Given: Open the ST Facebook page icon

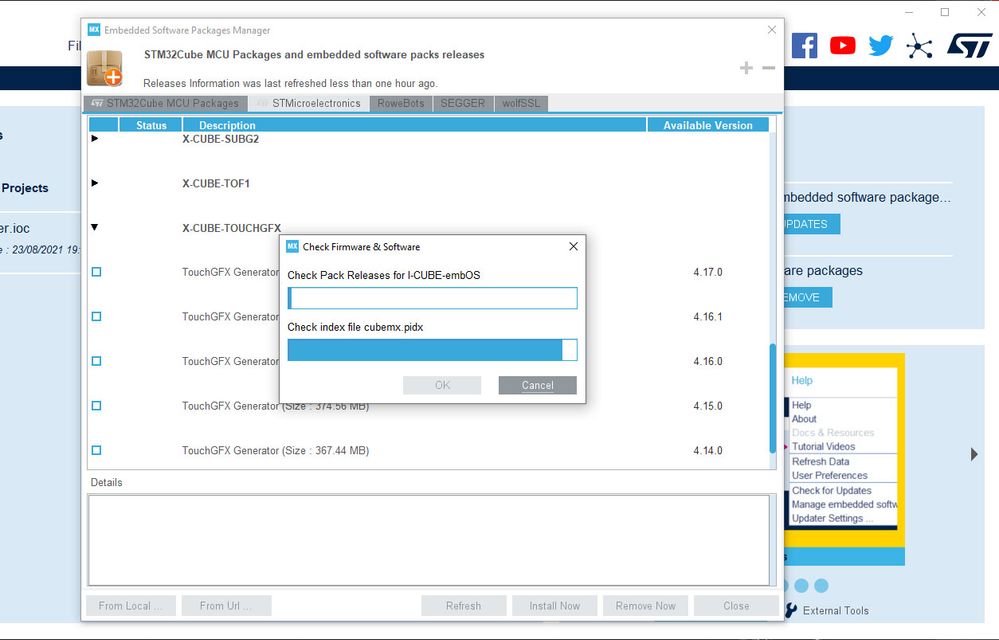Looking at the screenshot, I should click(804, 46).
